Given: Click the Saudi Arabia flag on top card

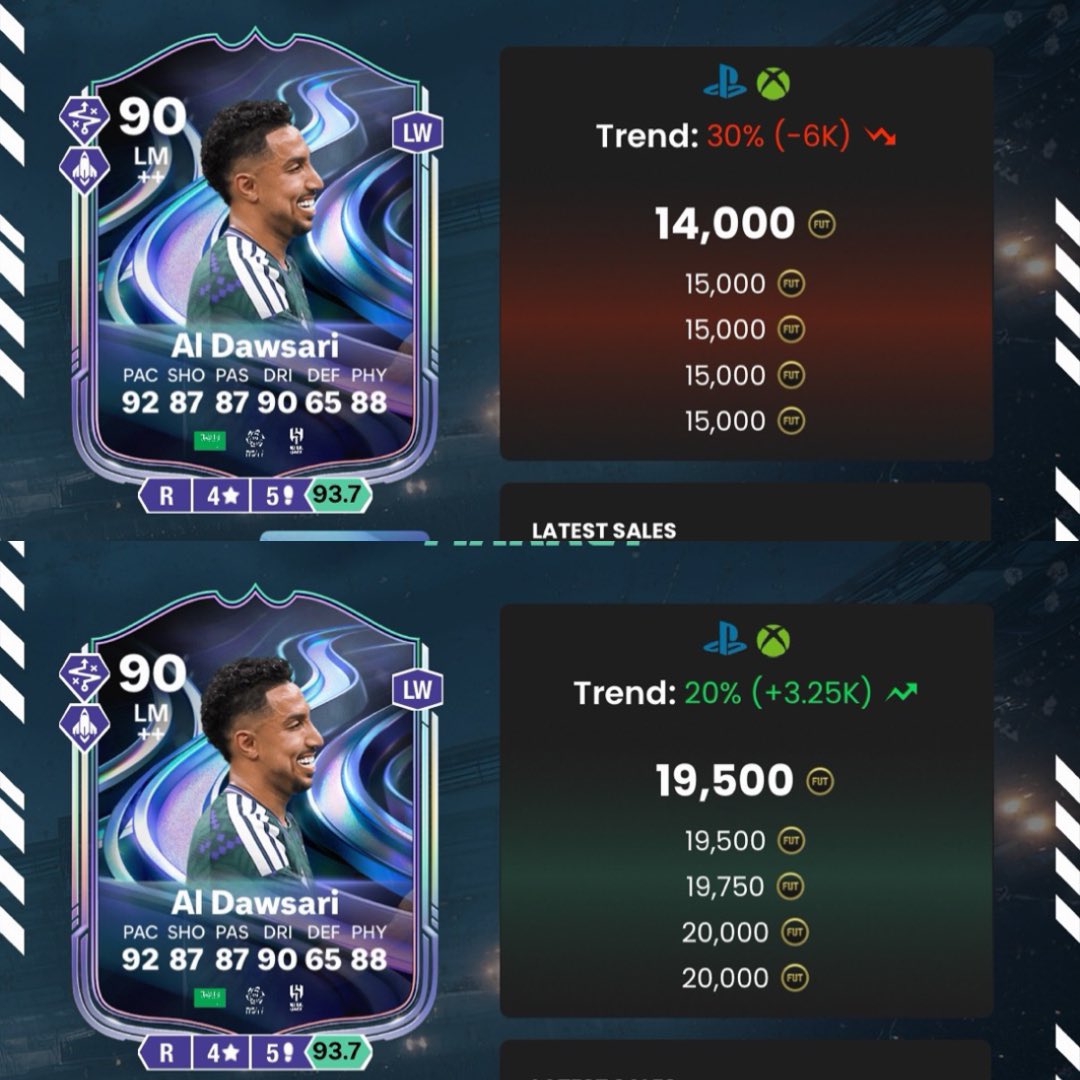Looking at the screenshot, I should pyautogui.click(x=210, y=440).
